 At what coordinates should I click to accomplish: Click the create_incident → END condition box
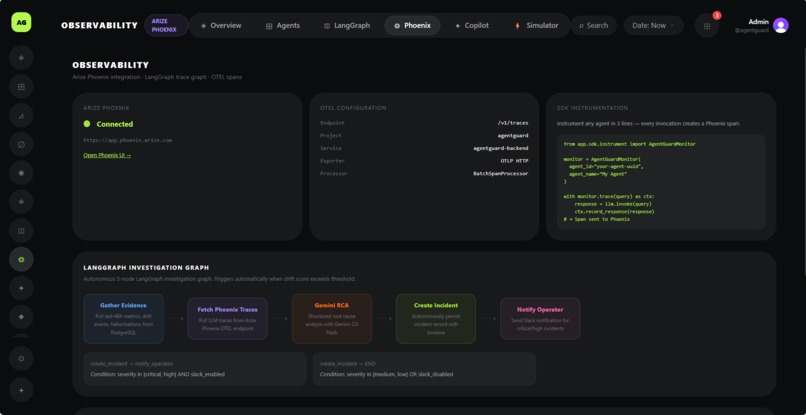424,369
